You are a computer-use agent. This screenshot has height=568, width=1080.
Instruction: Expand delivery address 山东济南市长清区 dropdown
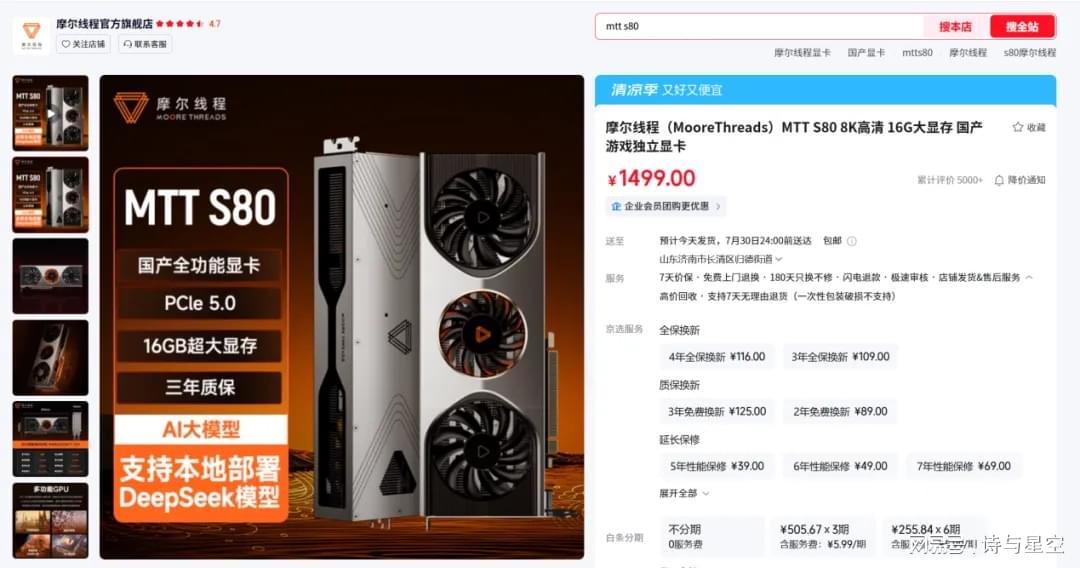click(x=720, y=260)
